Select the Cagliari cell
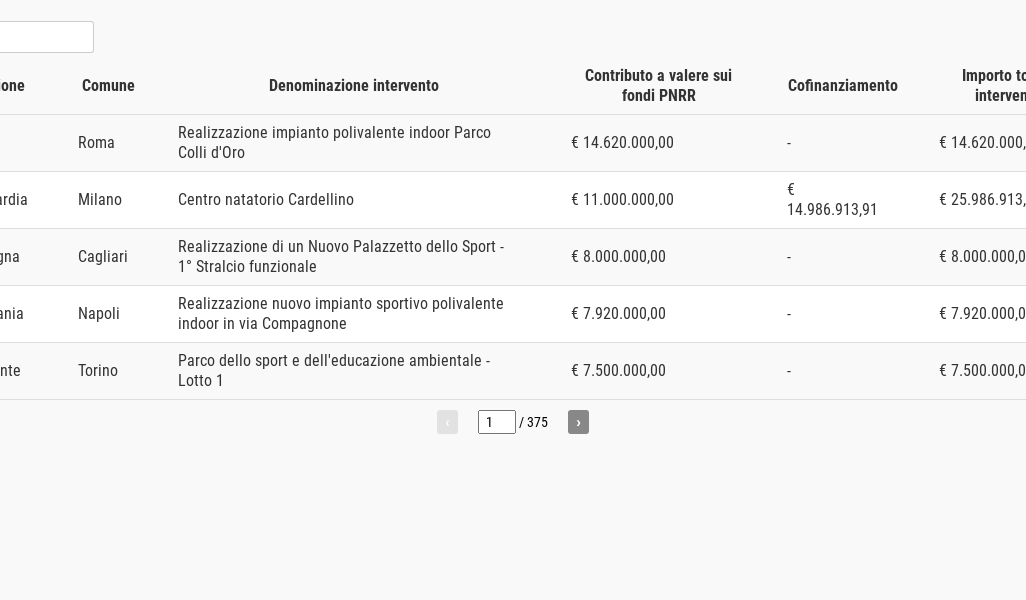Image resolution: width=1026 pixels, height=600 pixels. pyautogui.click(x=103, y=256)
